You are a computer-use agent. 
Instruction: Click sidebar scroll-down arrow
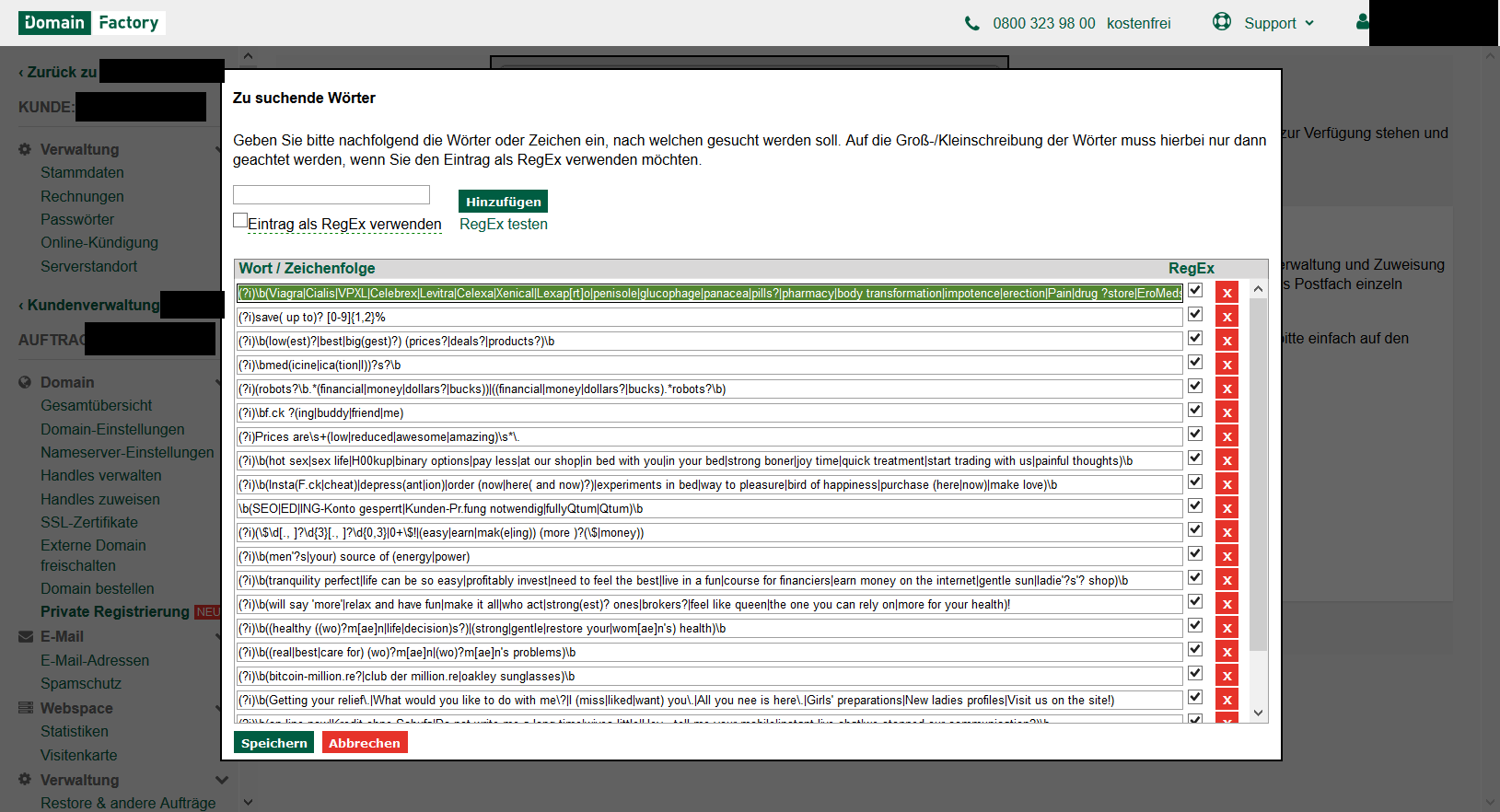pyautogui.click(x=248, y=802)
